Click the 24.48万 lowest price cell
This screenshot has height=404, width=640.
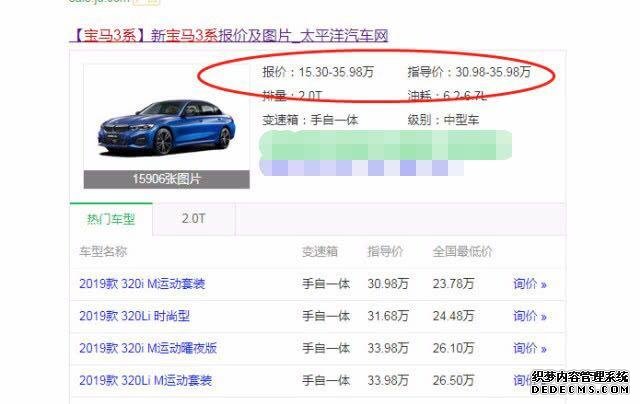453,316
